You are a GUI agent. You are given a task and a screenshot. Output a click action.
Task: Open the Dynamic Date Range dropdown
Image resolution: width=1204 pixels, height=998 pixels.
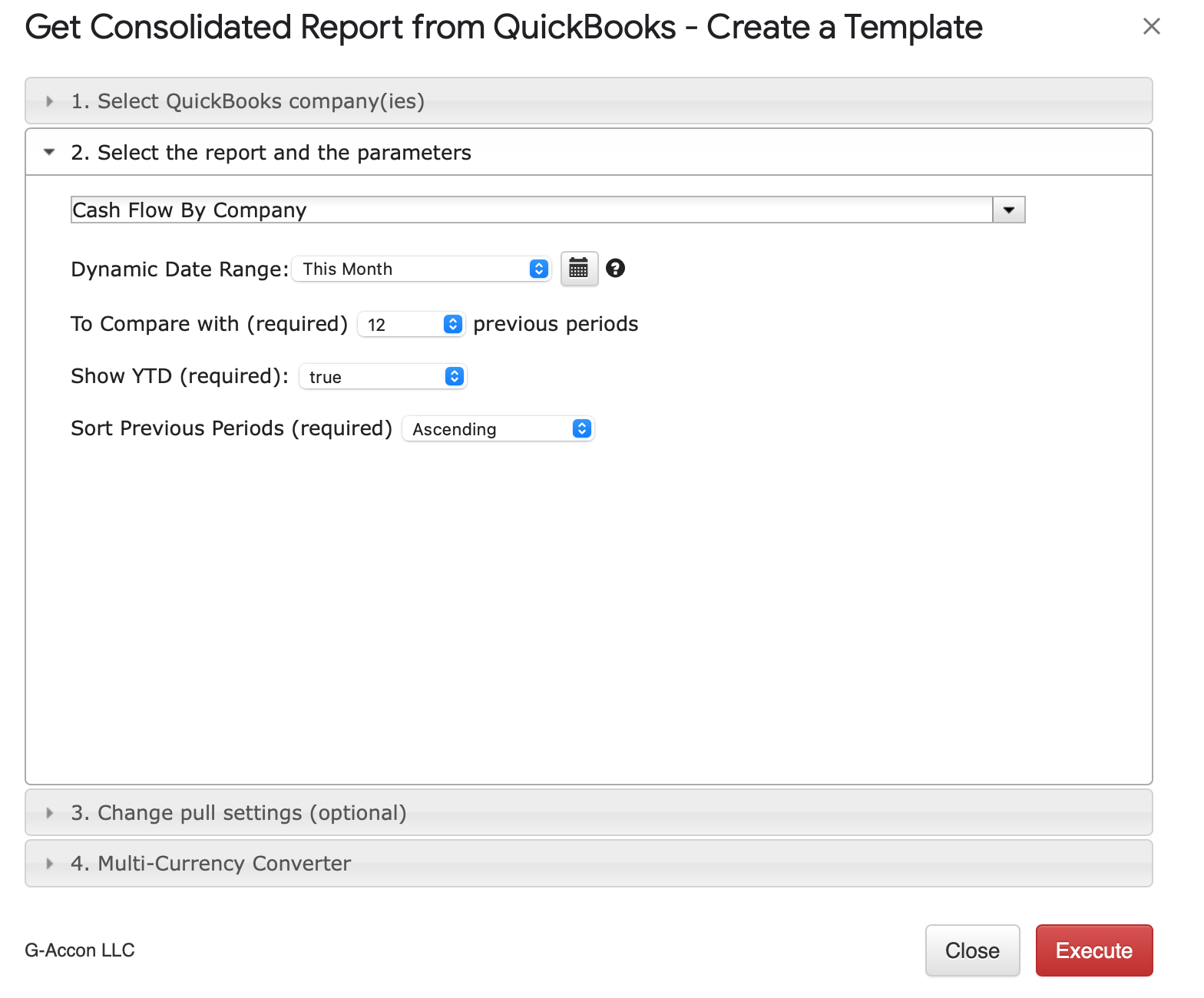(x=422, y=269)
